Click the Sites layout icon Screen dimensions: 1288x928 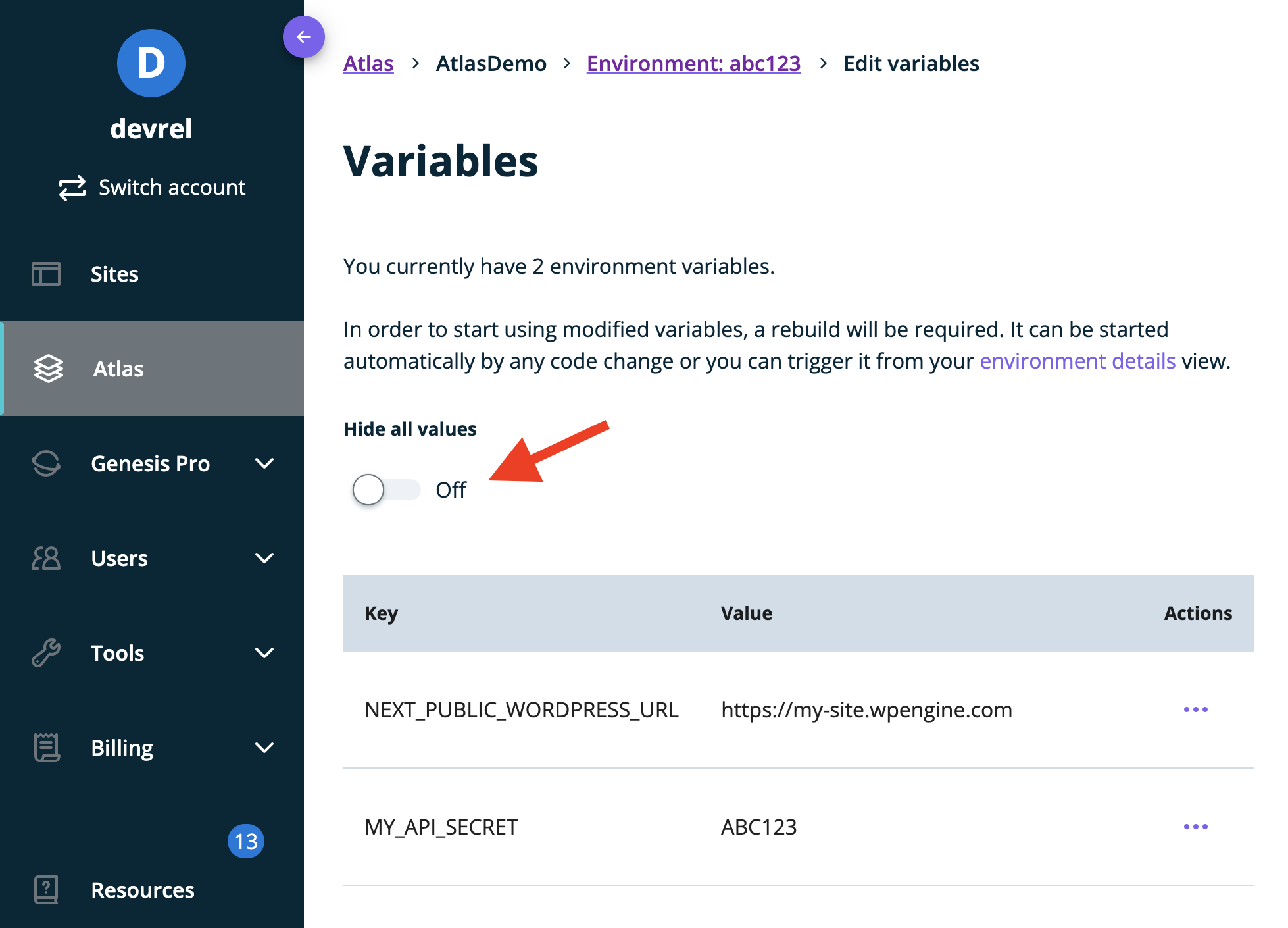click(46, 274)
